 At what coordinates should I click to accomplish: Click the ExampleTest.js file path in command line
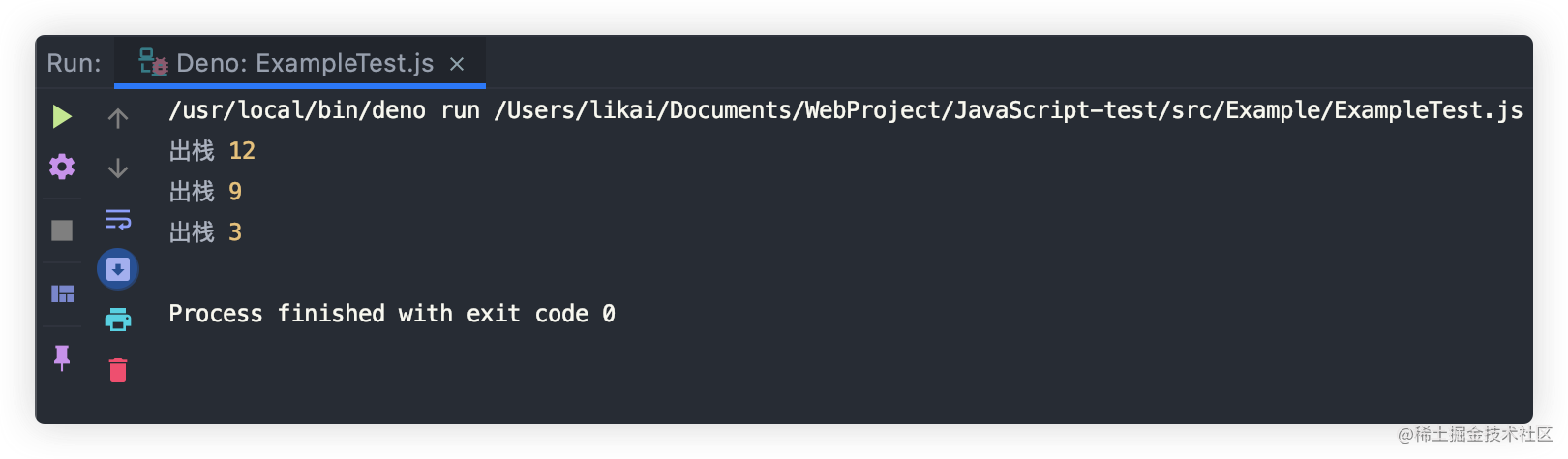point(1009,110)
